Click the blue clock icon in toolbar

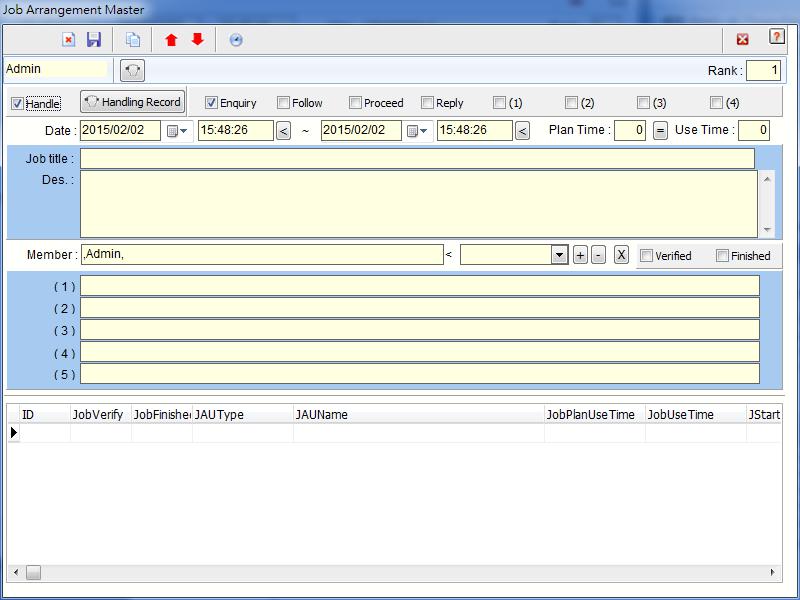(236, 40)
